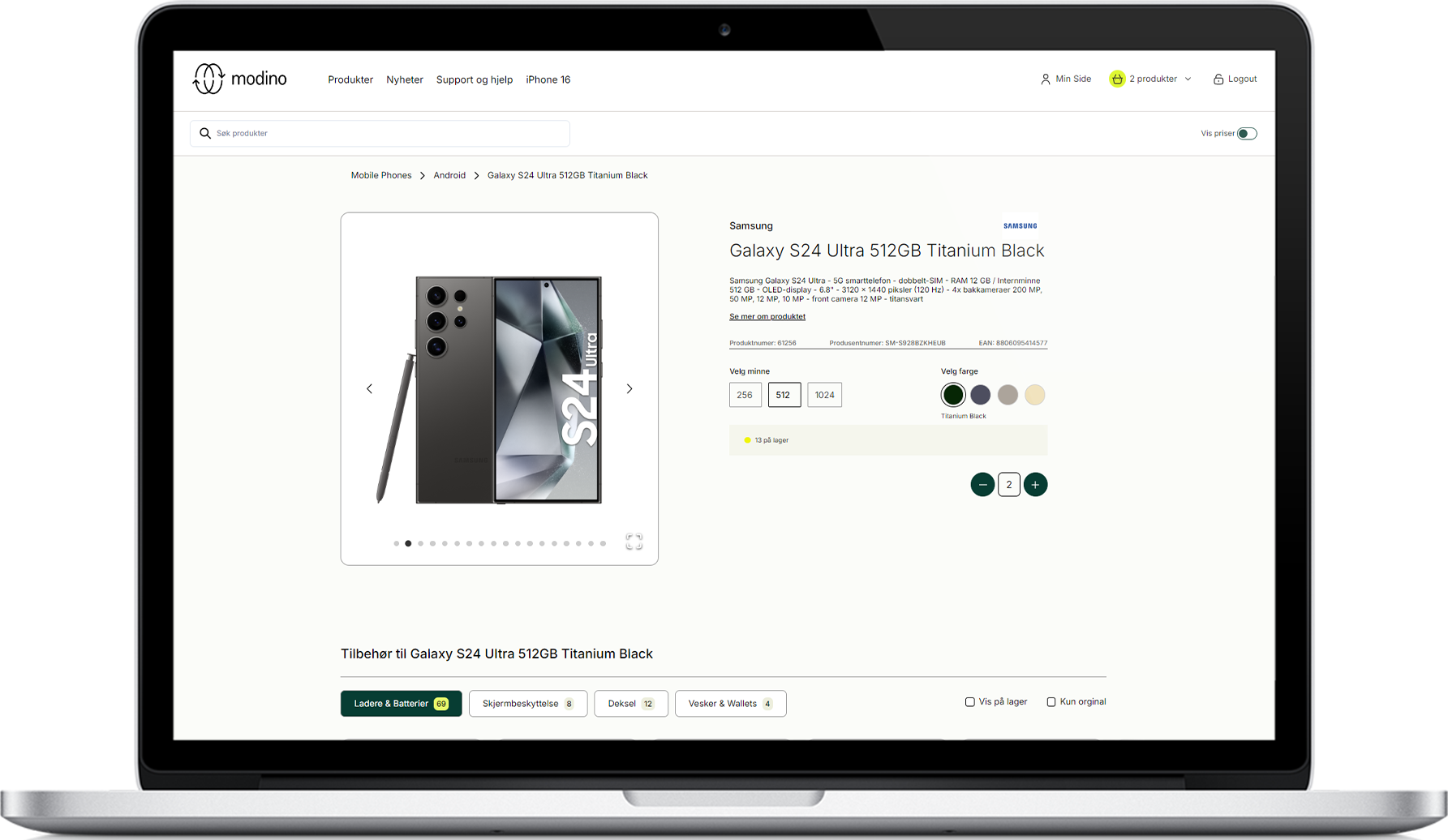This screenshot has height=840, width=1448.
Task: Decrease quantity with minus button
Action: 982,485
